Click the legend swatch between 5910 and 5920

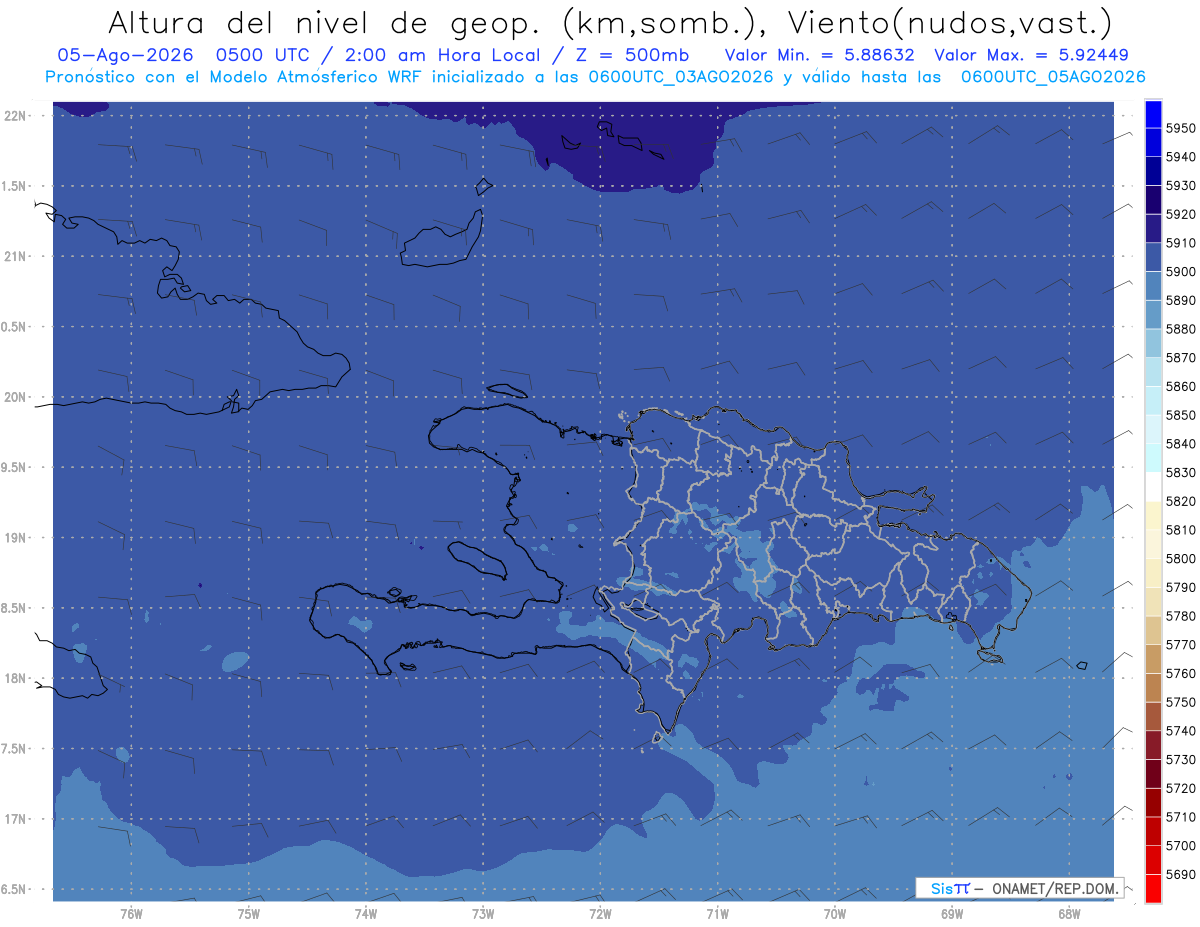(1153, 228)
